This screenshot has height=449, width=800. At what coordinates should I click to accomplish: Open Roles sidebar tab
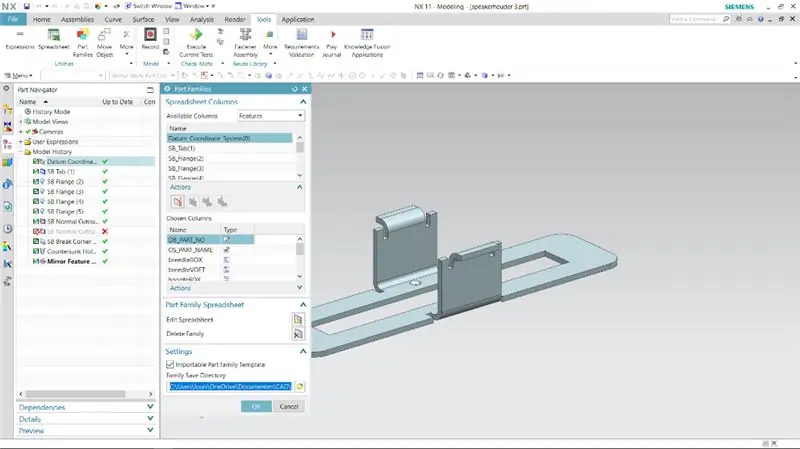click(7, 281)
